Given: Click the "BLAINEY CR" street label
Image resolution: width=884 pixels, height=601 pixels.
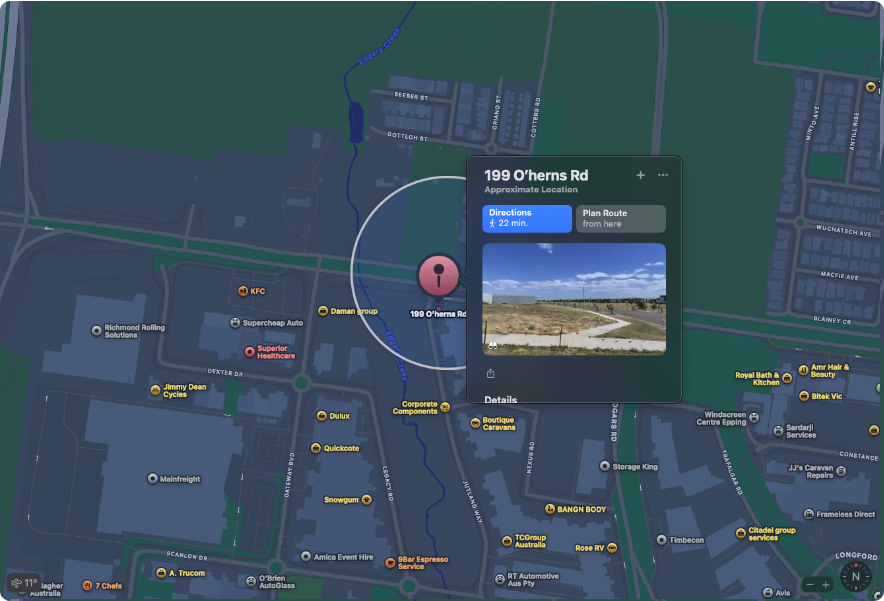Looking at the screenshot, I should pos(833,320).
